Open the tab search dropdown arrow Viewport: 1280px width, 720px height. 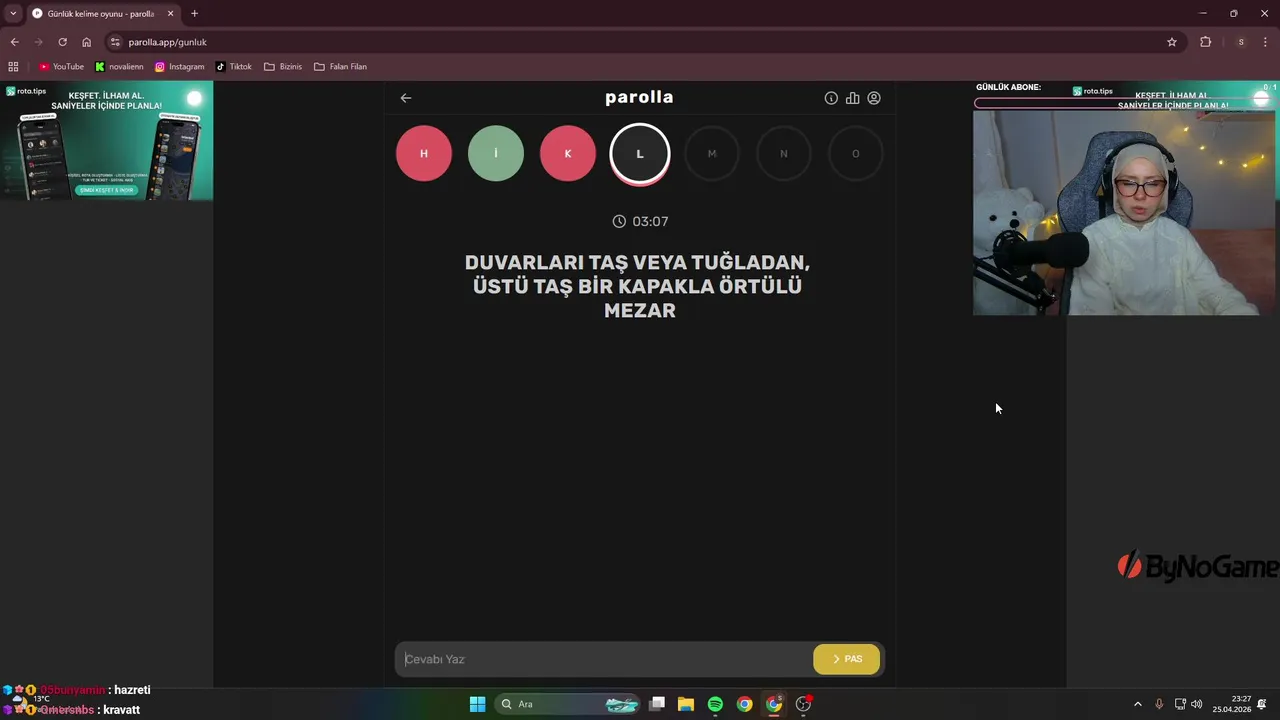tap(13, 13)
